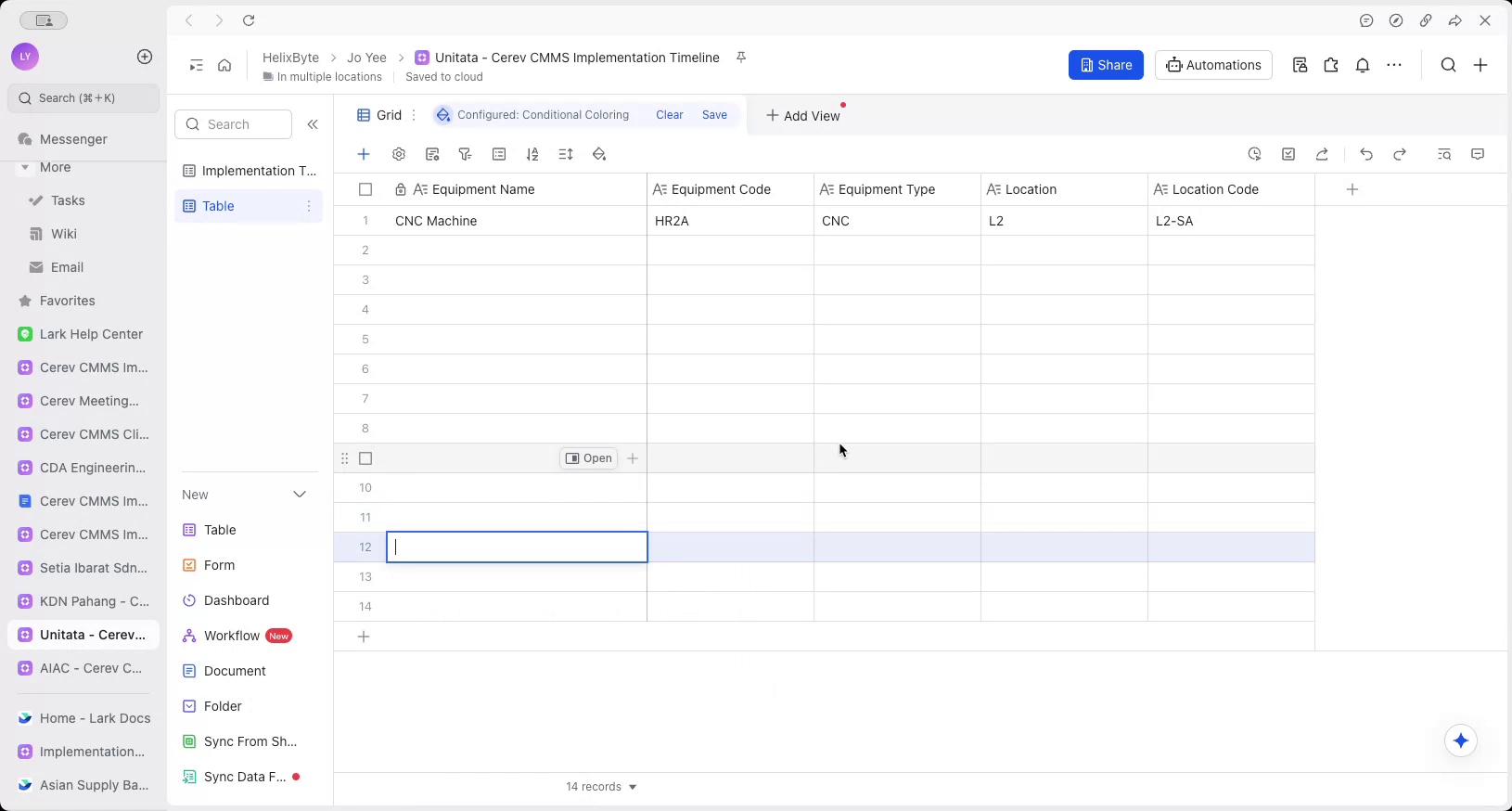
Task: Click the table list Search field
Action: [x=234, y=124]
